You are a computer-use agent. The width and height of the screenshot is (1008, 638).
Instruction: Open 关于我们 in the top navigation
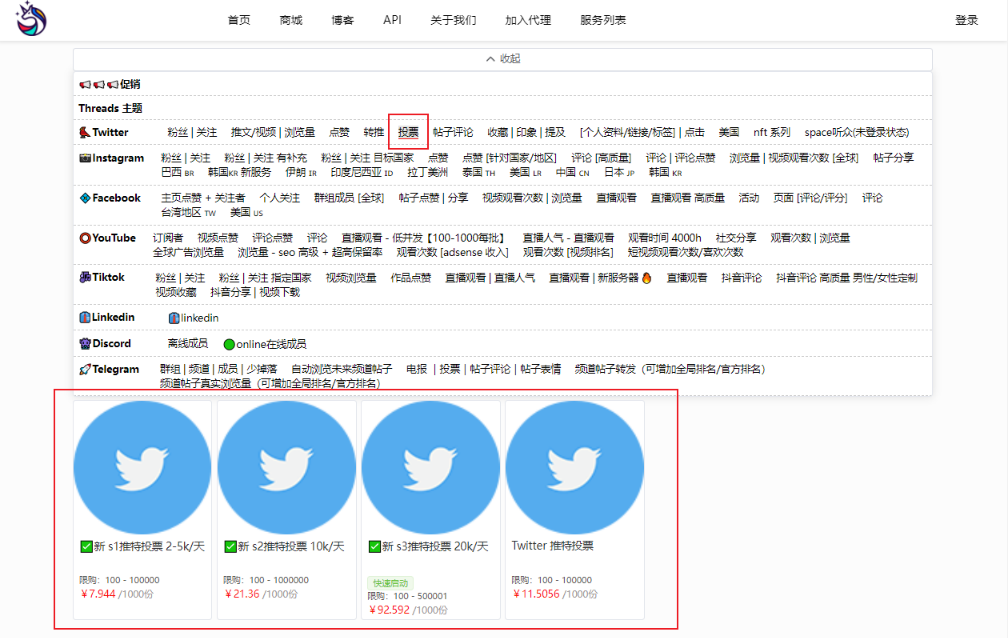point(453,20)
